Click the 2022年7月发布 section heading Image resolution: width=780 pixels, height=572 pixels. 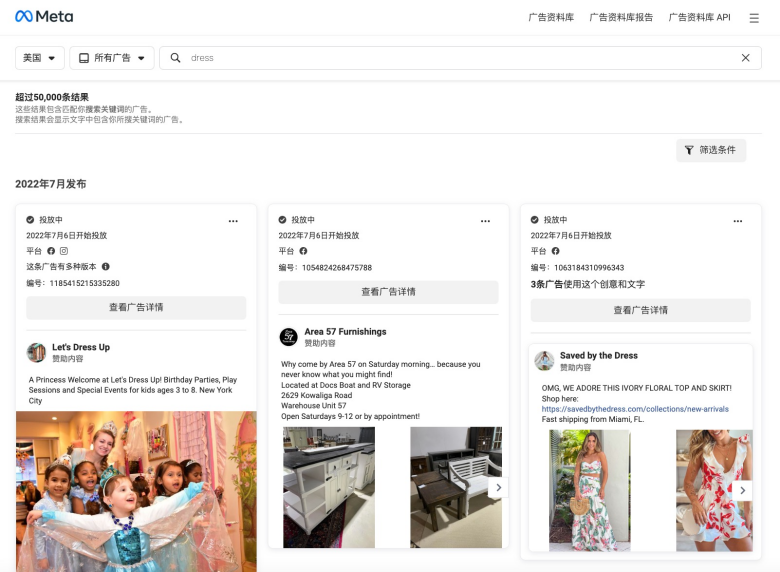(51, 184)
